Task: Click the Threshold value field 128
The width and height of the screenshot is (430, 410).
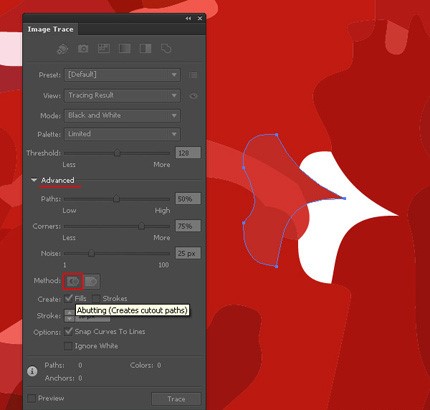Action: tap(188, 153)
